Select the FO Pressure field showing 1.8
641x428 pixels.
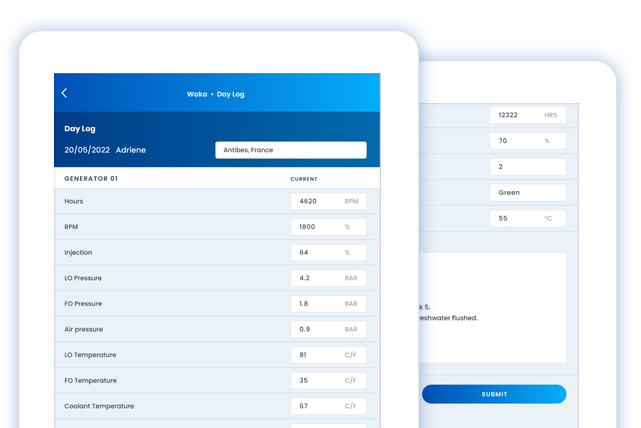click(328, 304)
